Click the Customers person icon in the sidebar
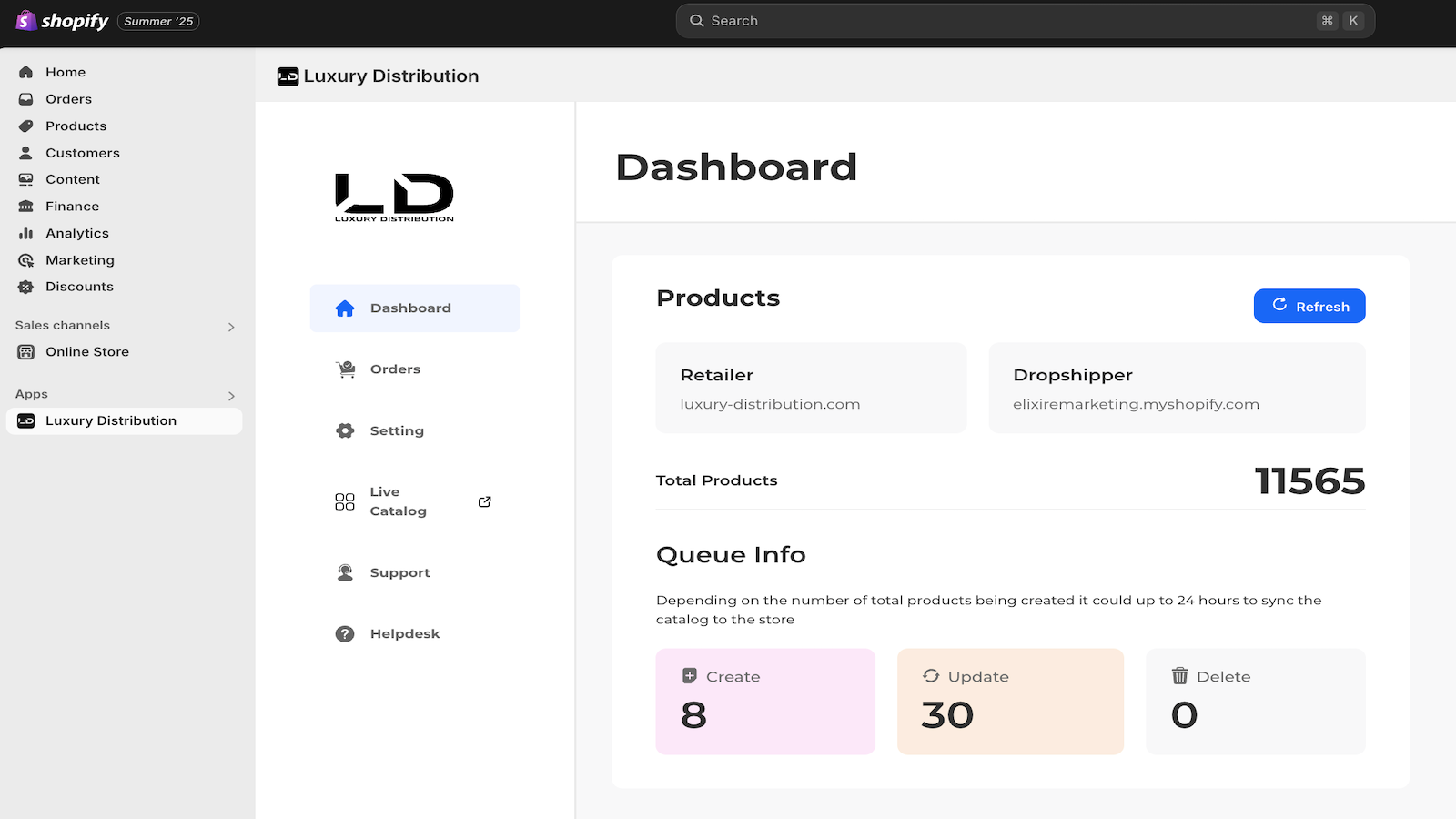1456x819 pixels. [26, 153]
